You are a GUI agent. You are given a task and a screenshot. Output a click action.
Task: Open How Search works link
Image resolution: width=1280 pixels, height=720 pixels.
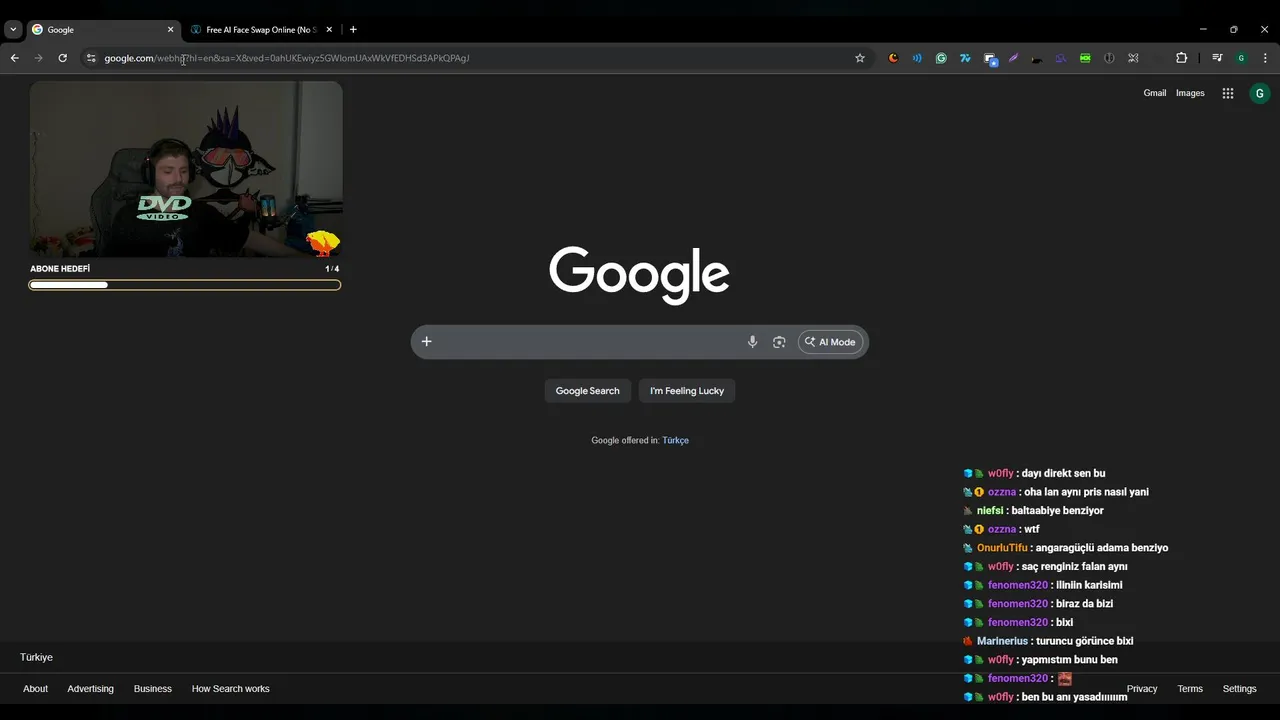[230, 689]
